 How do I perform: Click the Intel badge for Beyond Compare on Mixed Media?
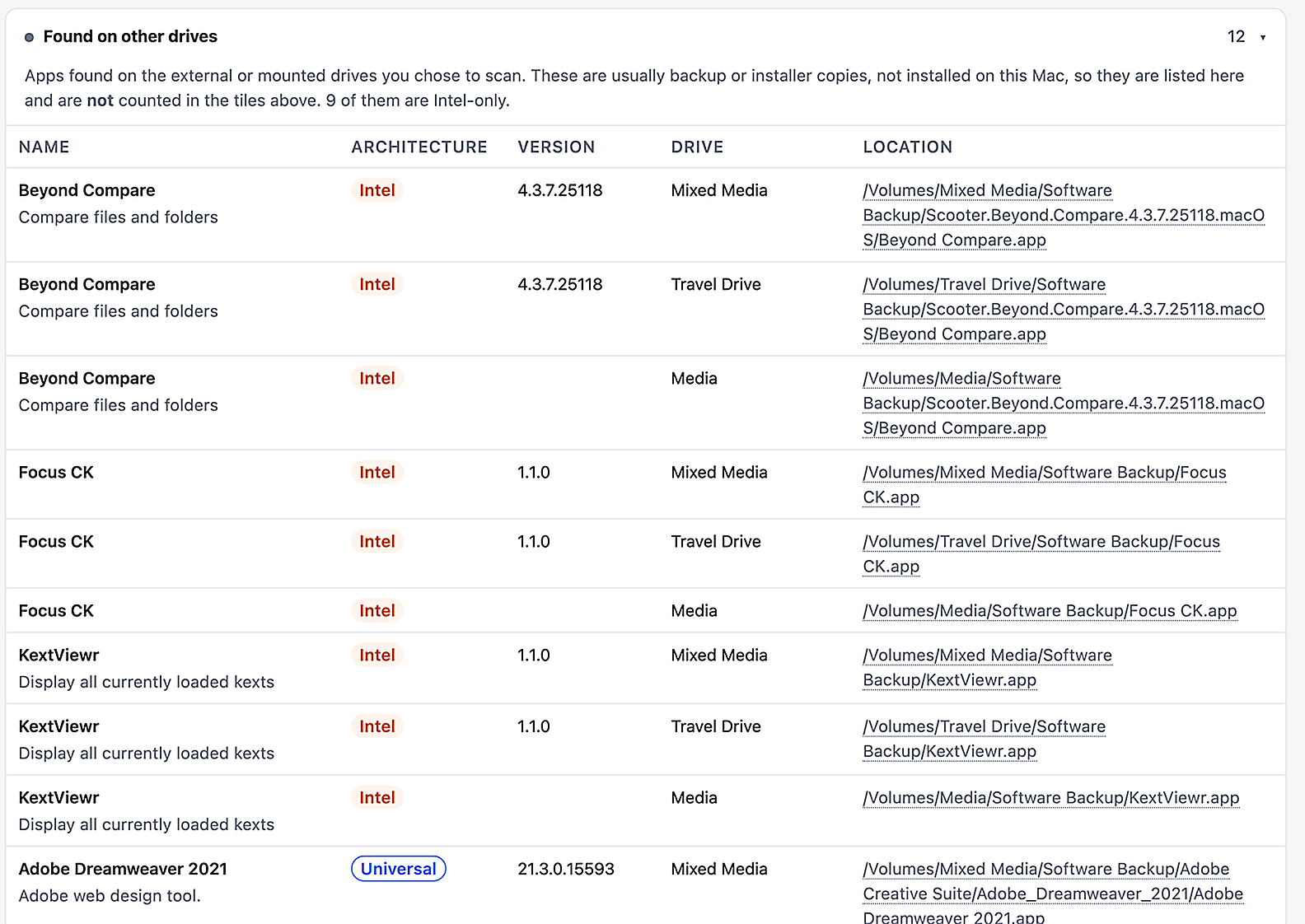[377, 190]
